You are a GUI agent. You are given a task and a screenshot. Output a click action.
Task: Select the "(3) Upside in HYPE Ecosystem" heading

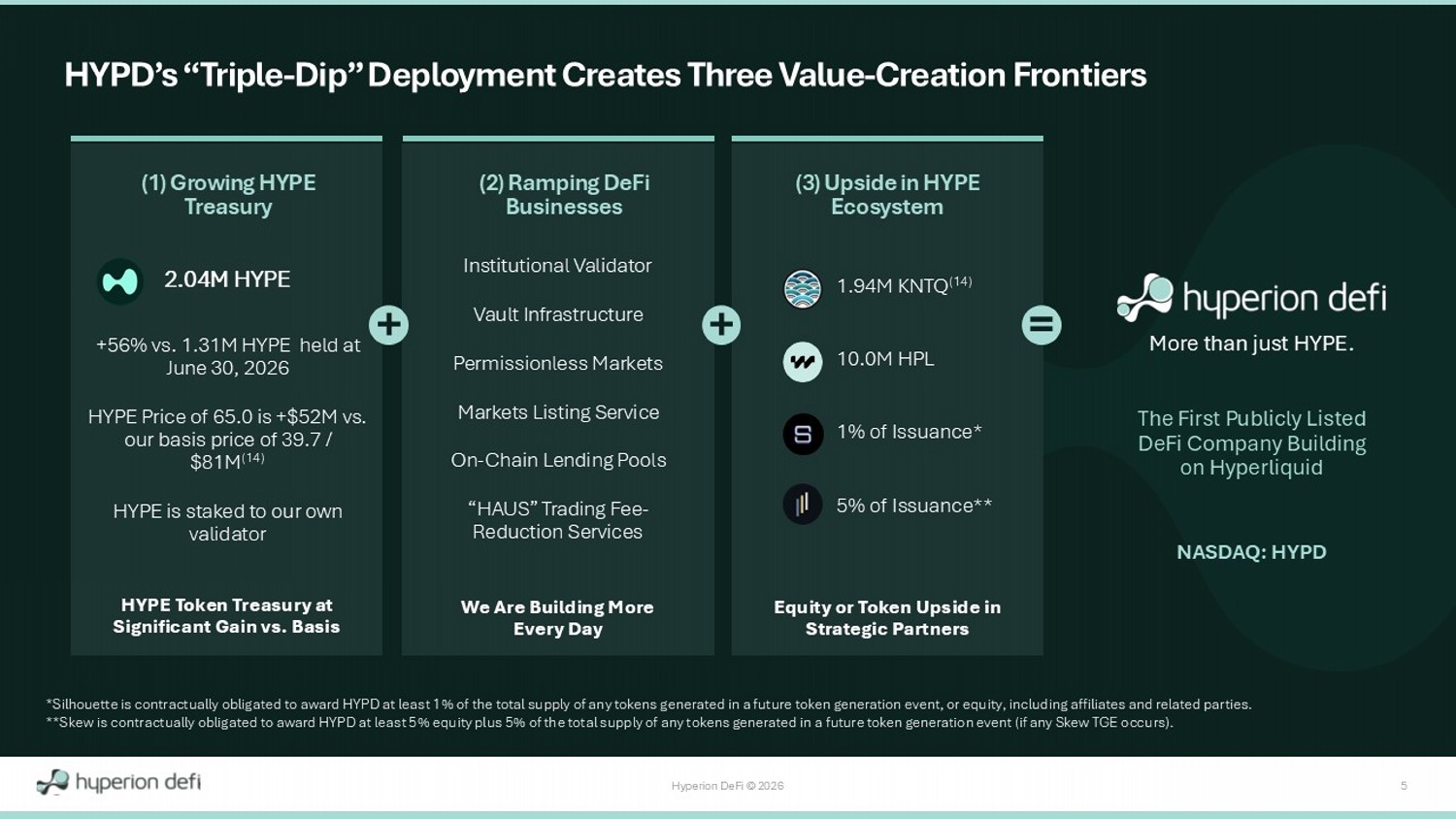tap(887, 194)
